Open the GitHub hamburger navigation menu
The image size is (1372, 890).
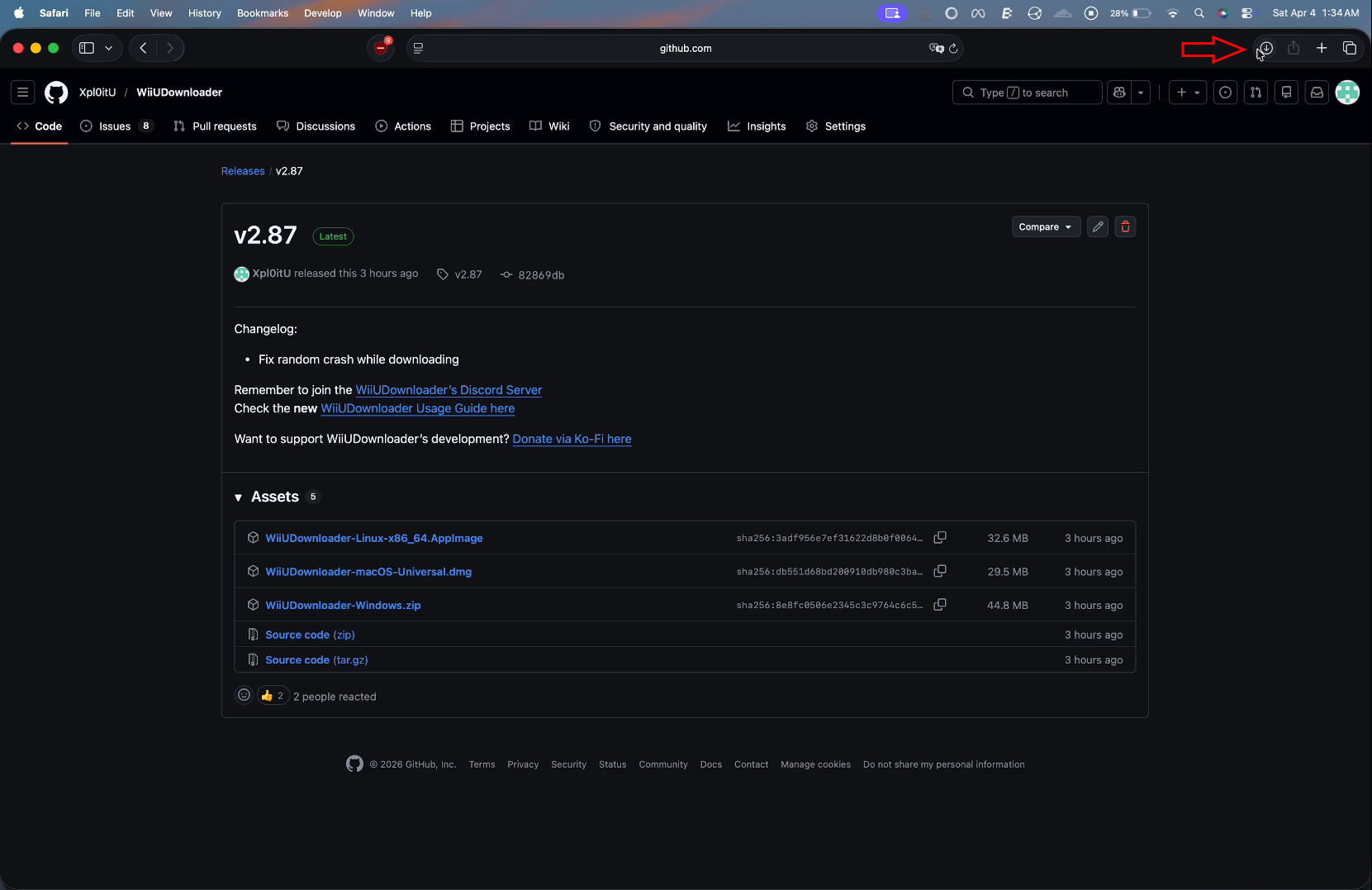pyautogui.click(x=23, y=93)
